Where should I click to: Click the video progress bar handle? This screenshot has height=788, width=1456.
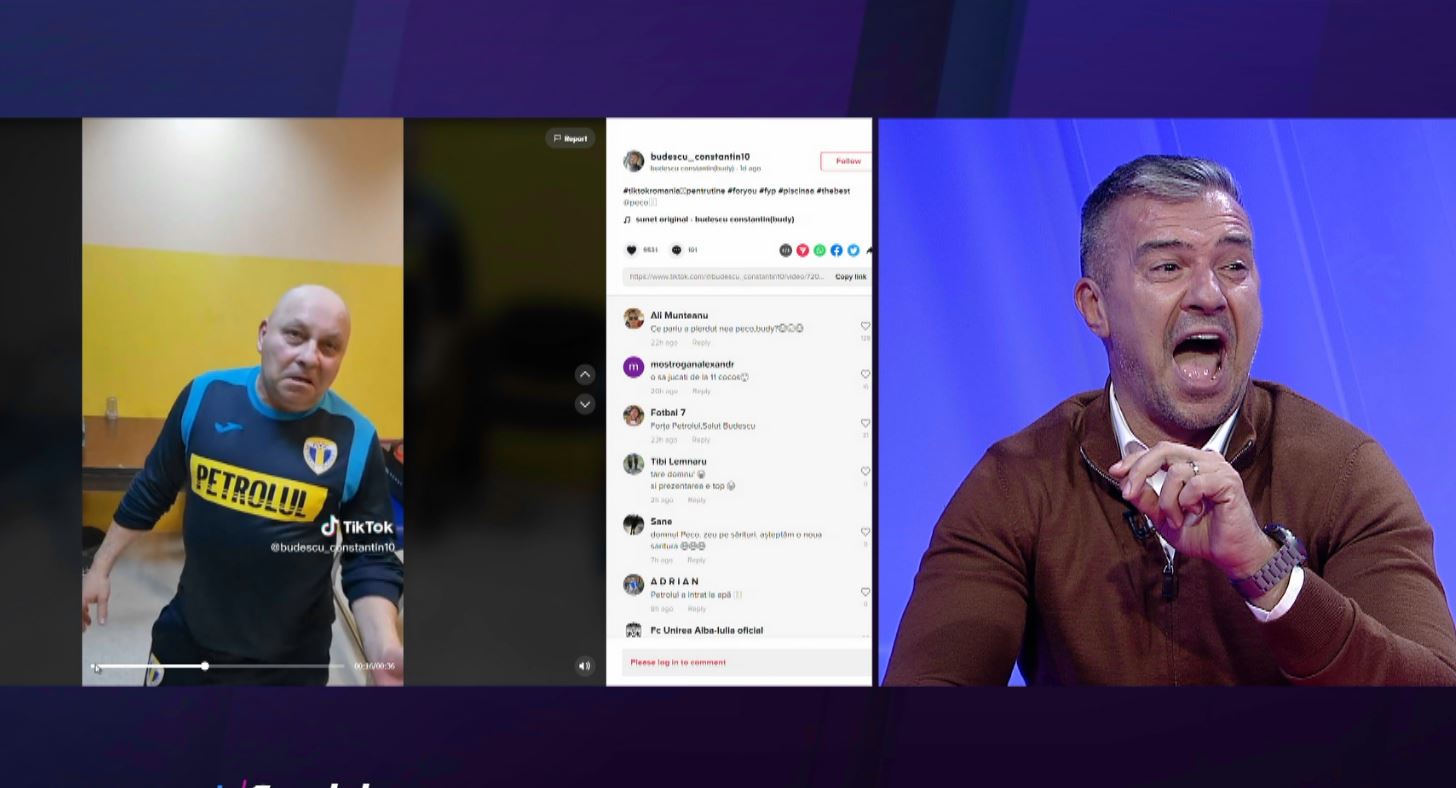(x=205, y=666)
